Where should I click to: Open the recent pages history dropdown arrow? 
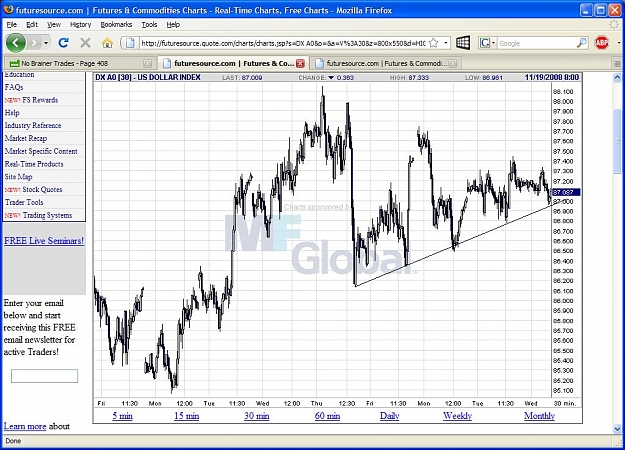pos(46,43)
